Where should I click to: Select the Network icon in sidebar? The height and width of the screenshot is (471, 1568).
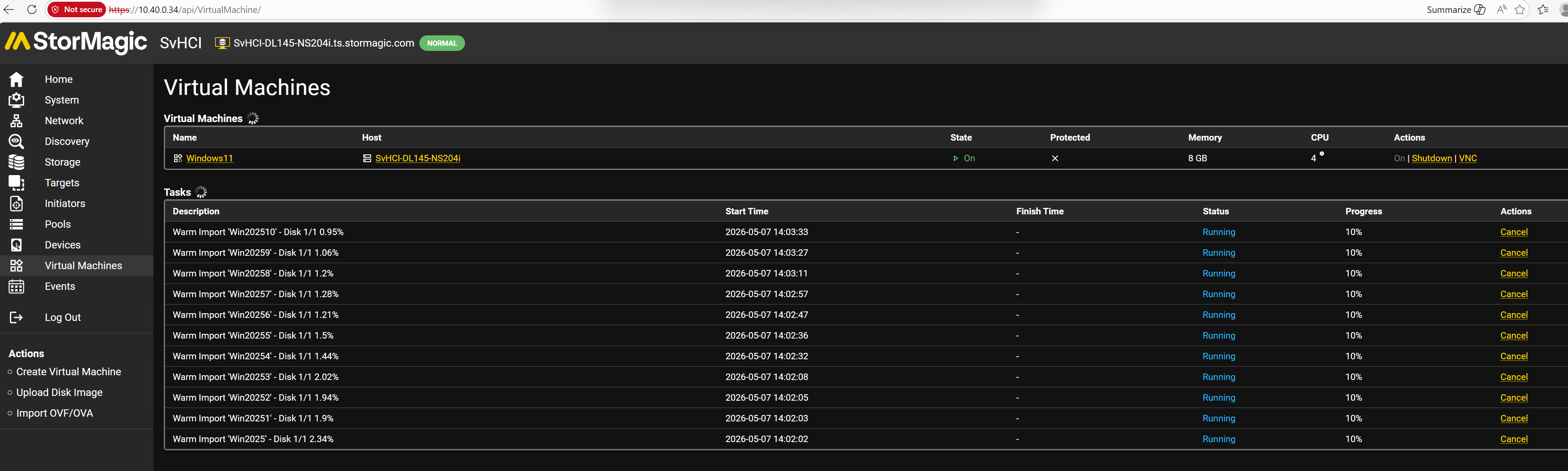pyautogui.click(x=16, y=121)
